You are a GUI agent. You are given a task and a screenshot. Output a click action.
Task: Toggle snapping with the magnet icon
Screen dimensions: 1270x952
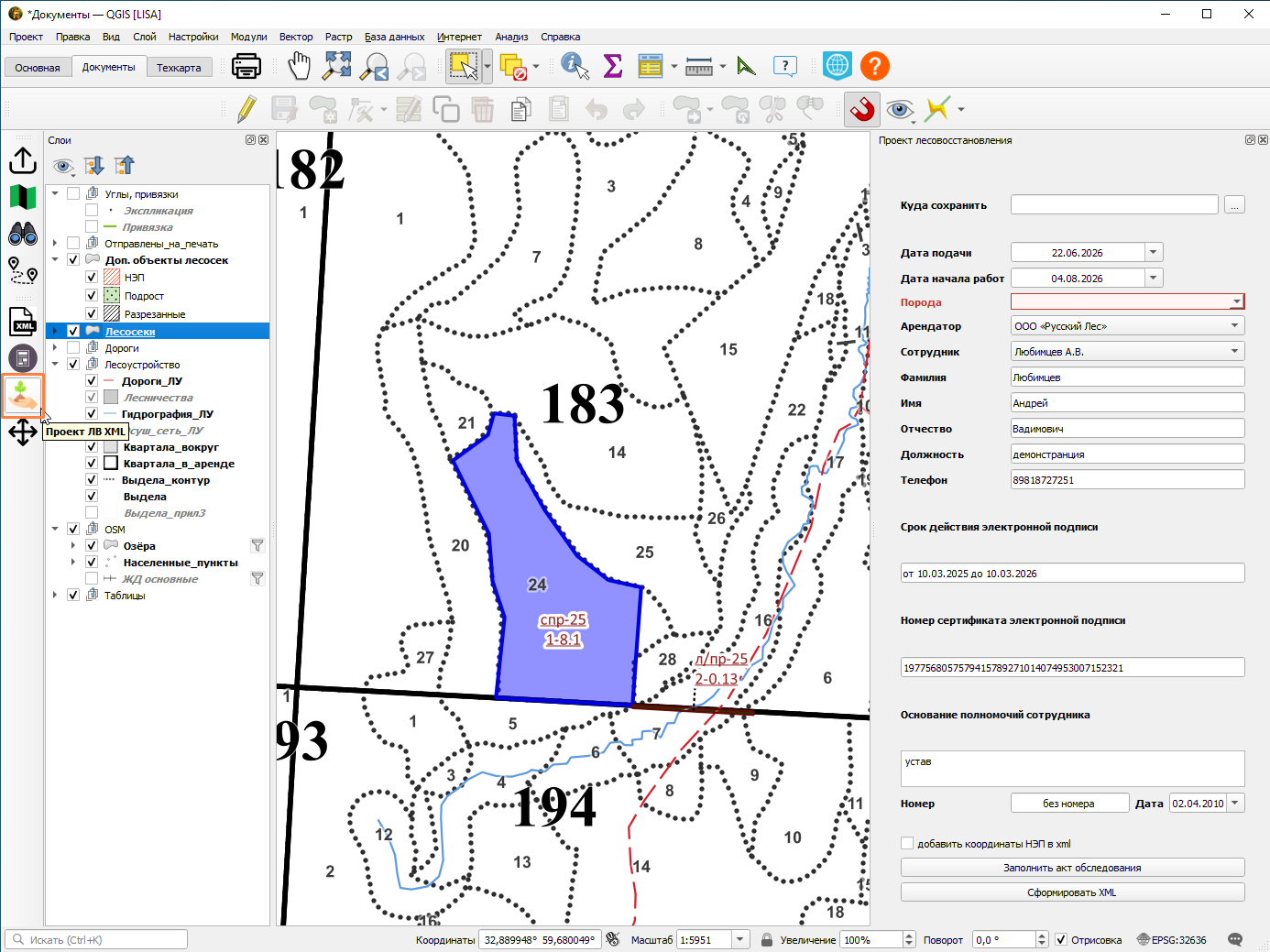[x=862, y=110]
